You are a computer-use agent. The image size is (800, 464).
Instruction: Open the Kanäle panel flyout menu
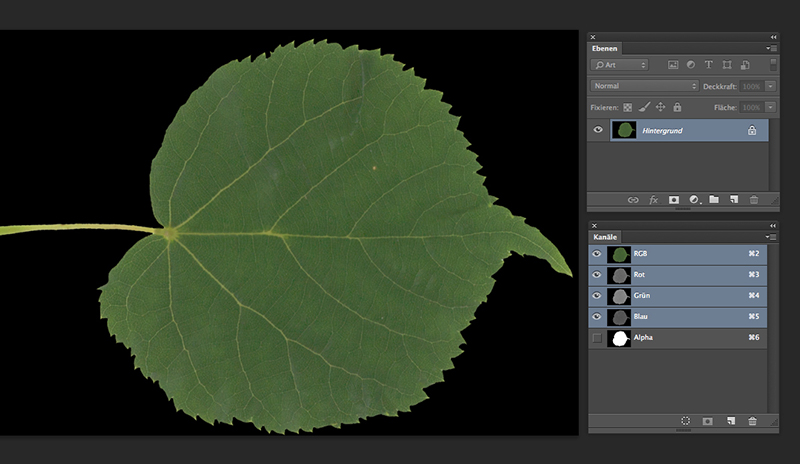coord(770,236)
